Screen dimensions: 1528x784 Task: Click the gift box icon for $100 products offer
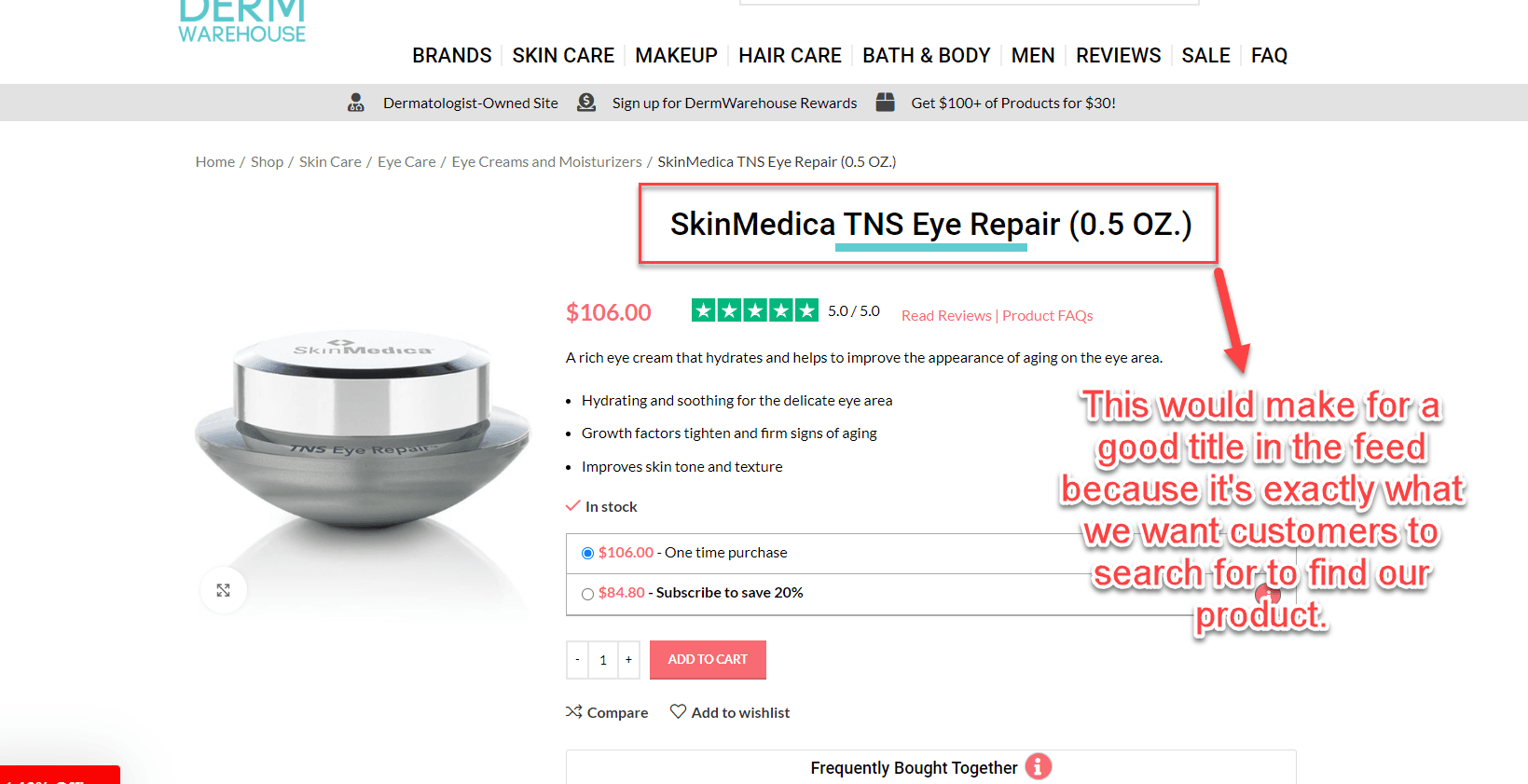click(x=884, y=102)
